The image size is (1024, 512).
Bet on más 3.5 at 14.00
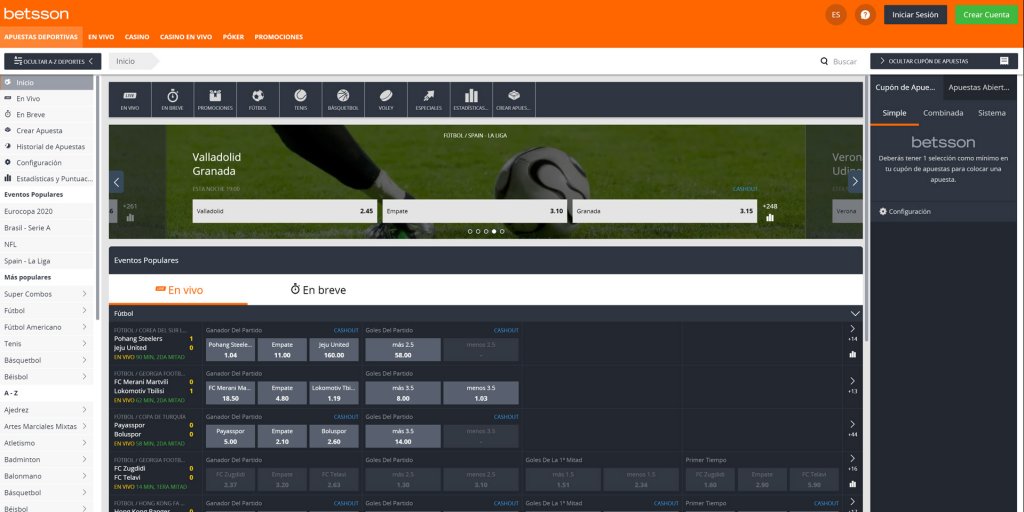[x=403, y=436]
